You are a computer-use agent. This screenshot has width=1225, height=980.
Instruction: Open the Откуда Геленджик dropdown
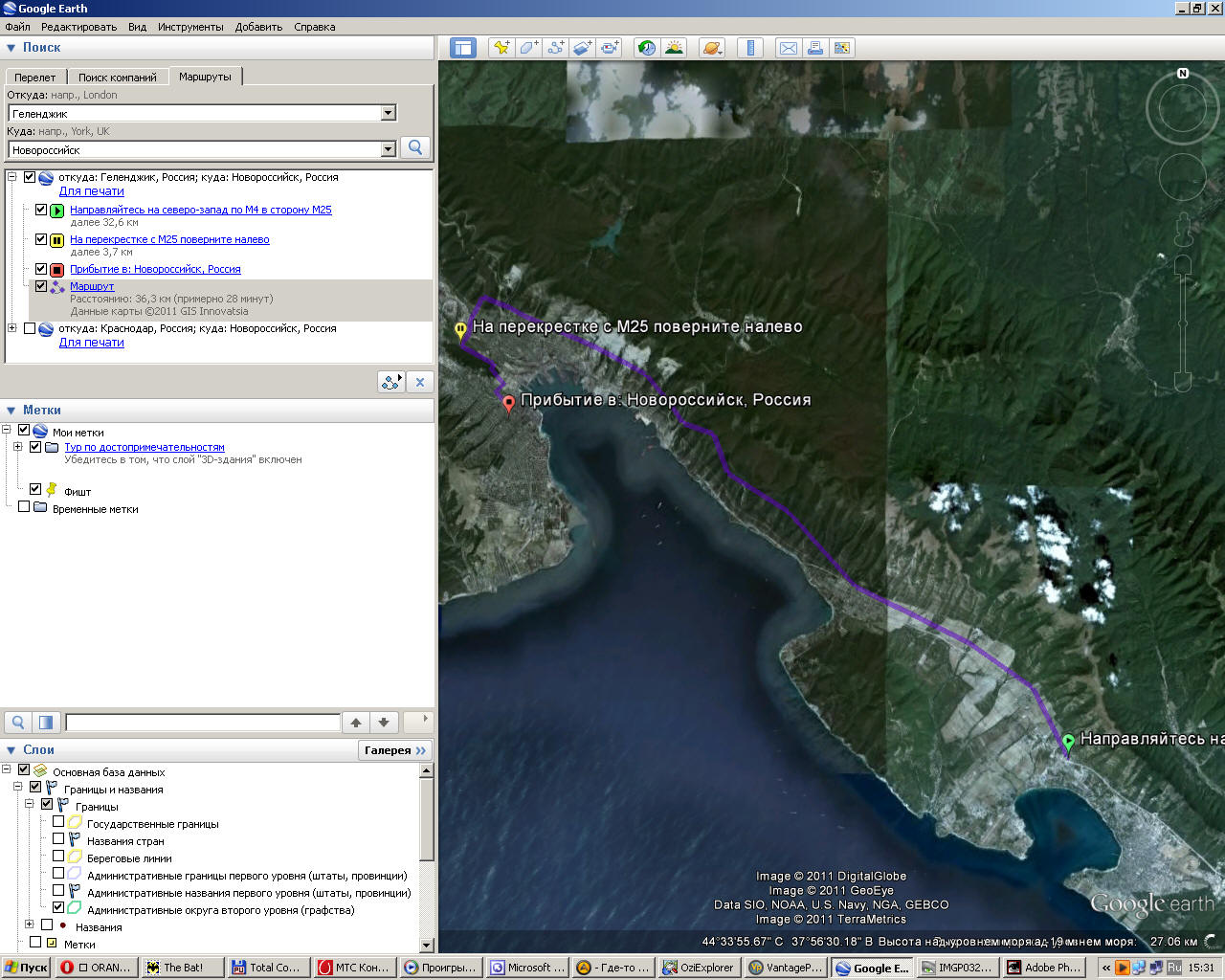coord(388,113)
